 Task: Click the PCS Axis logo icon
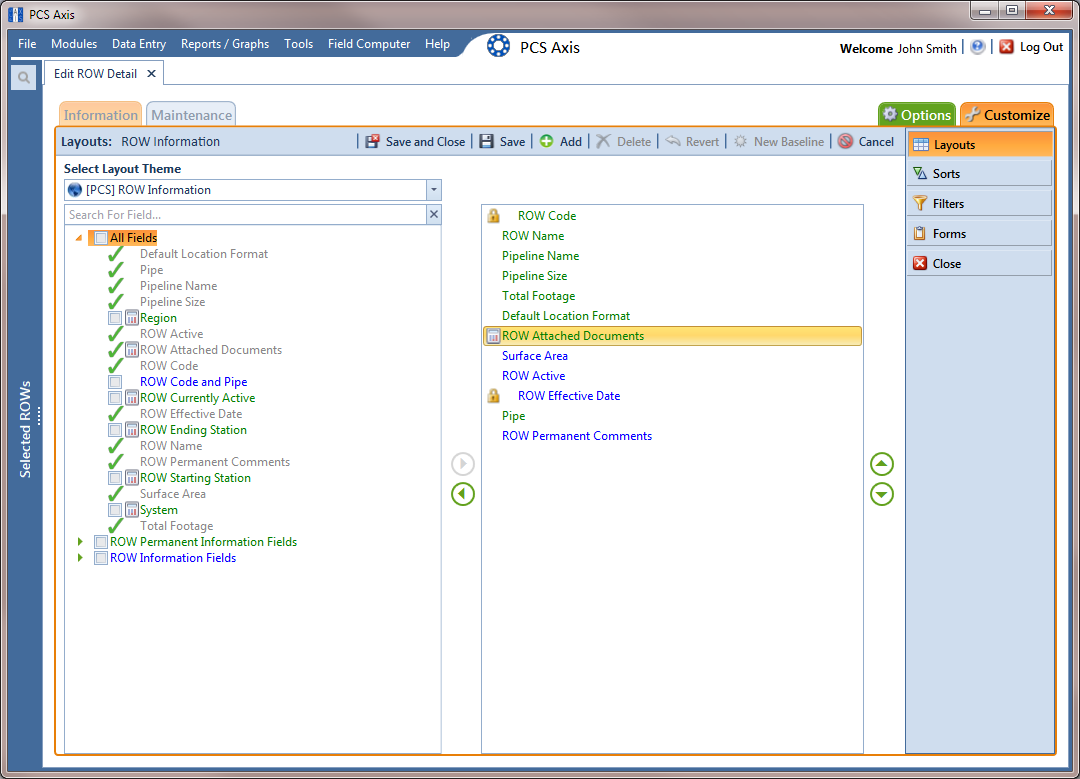coord(499,46)
